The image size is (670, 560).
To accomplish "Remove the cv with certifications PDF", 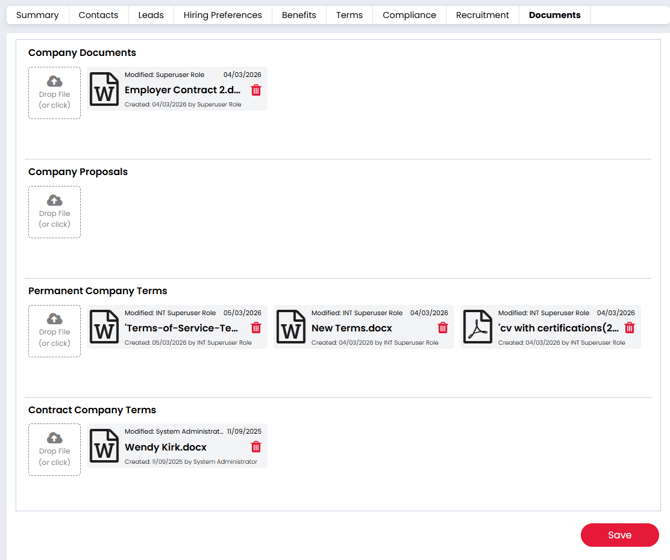I will [629, 328].
